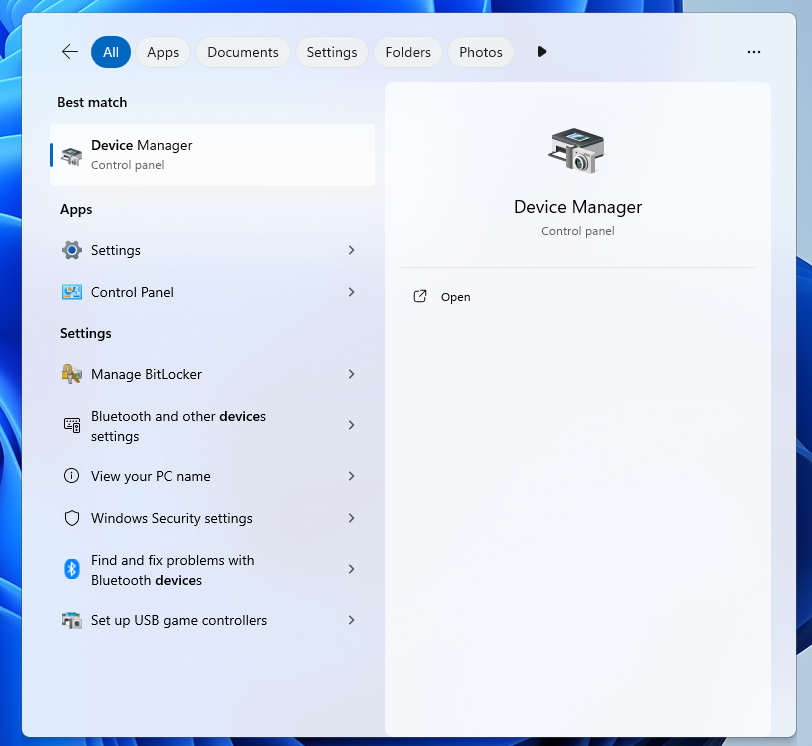Image resolution: width=812 pixels, height=746 pixels.
Task: Click the USB game controllers icon
Action: (71, 620)
